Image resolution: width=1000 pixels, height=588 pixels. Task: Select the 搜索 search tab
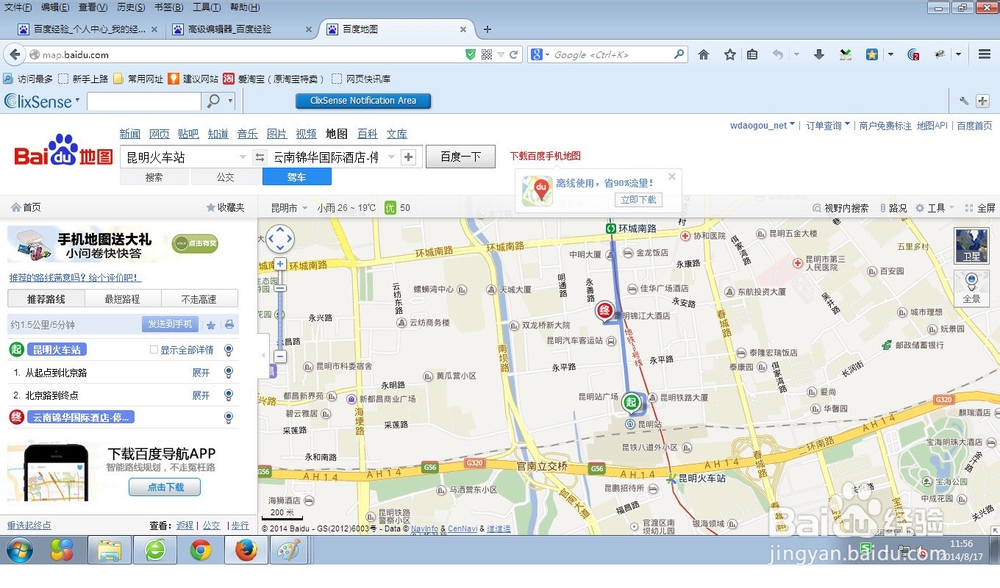click(x=154, y=177)
